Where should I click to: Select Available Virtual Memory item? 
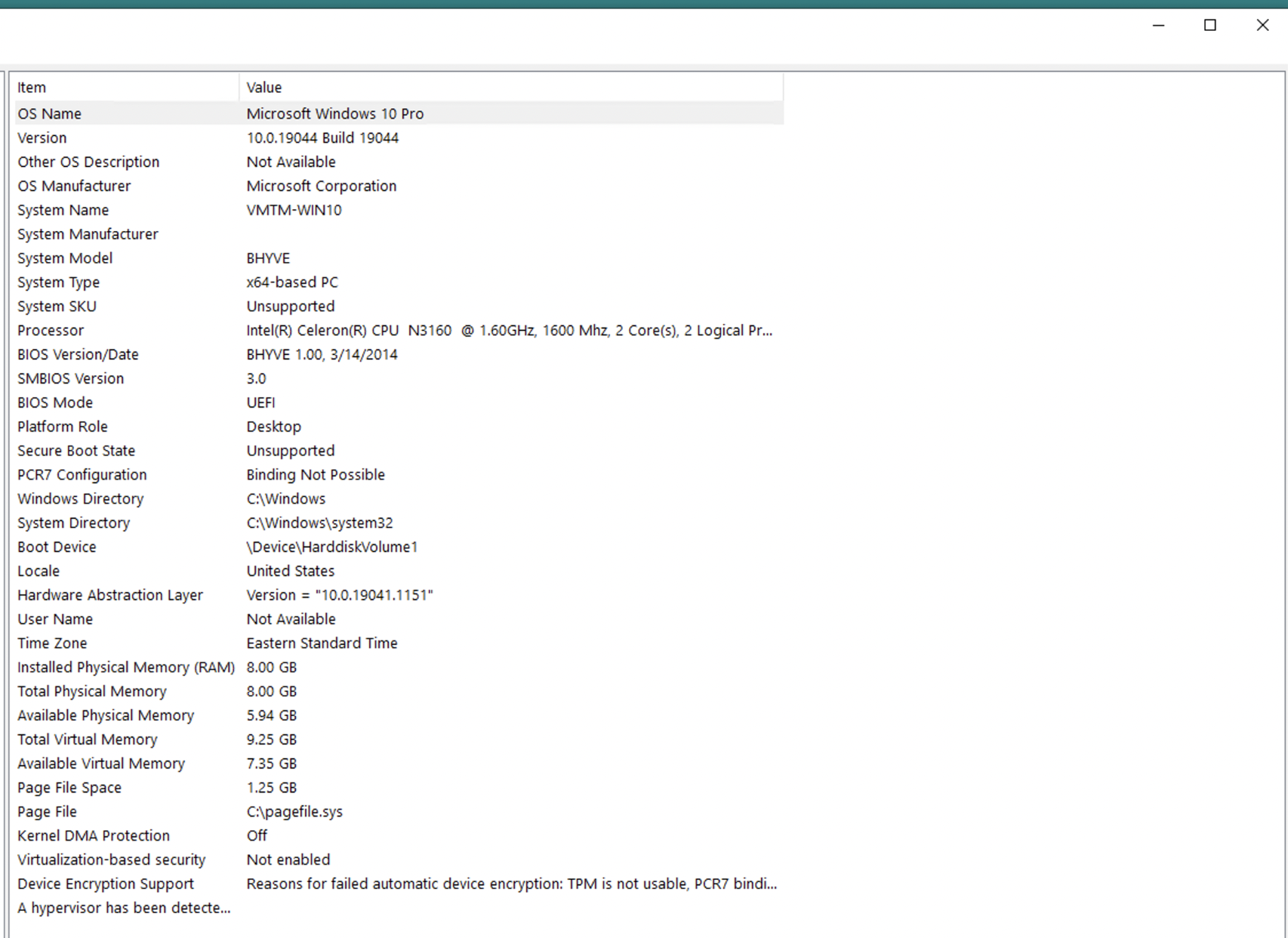point(101,764)
